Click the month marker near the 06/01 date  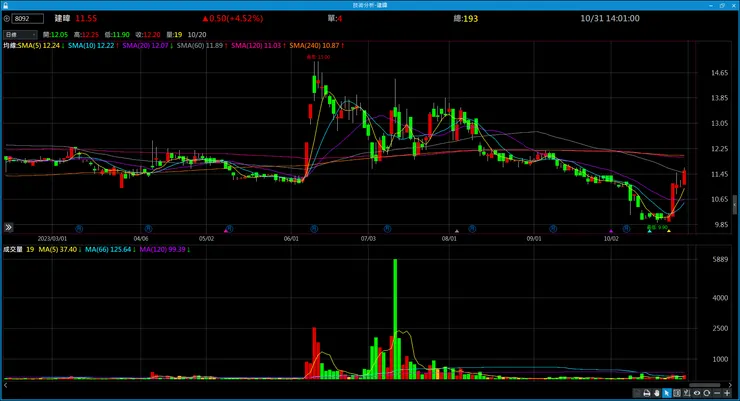click(x=314, y=229)
